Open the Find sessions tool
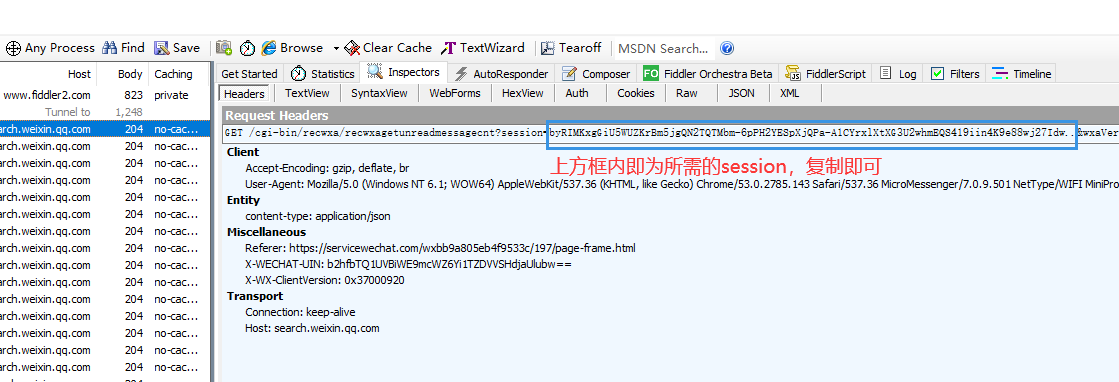This screenshot has height=382, width=1119. (x=123, y=48)
